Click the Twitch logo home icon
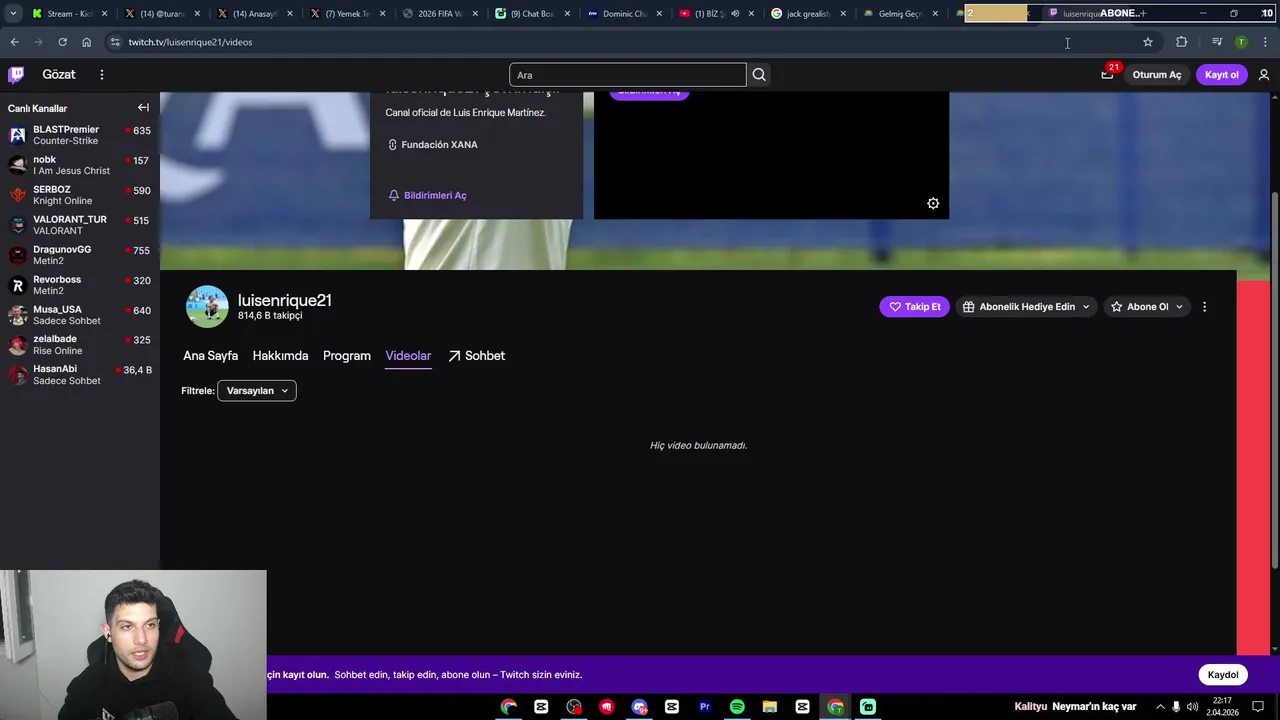The height and width of the screenshot is (720, 1280). click(16, 74)
